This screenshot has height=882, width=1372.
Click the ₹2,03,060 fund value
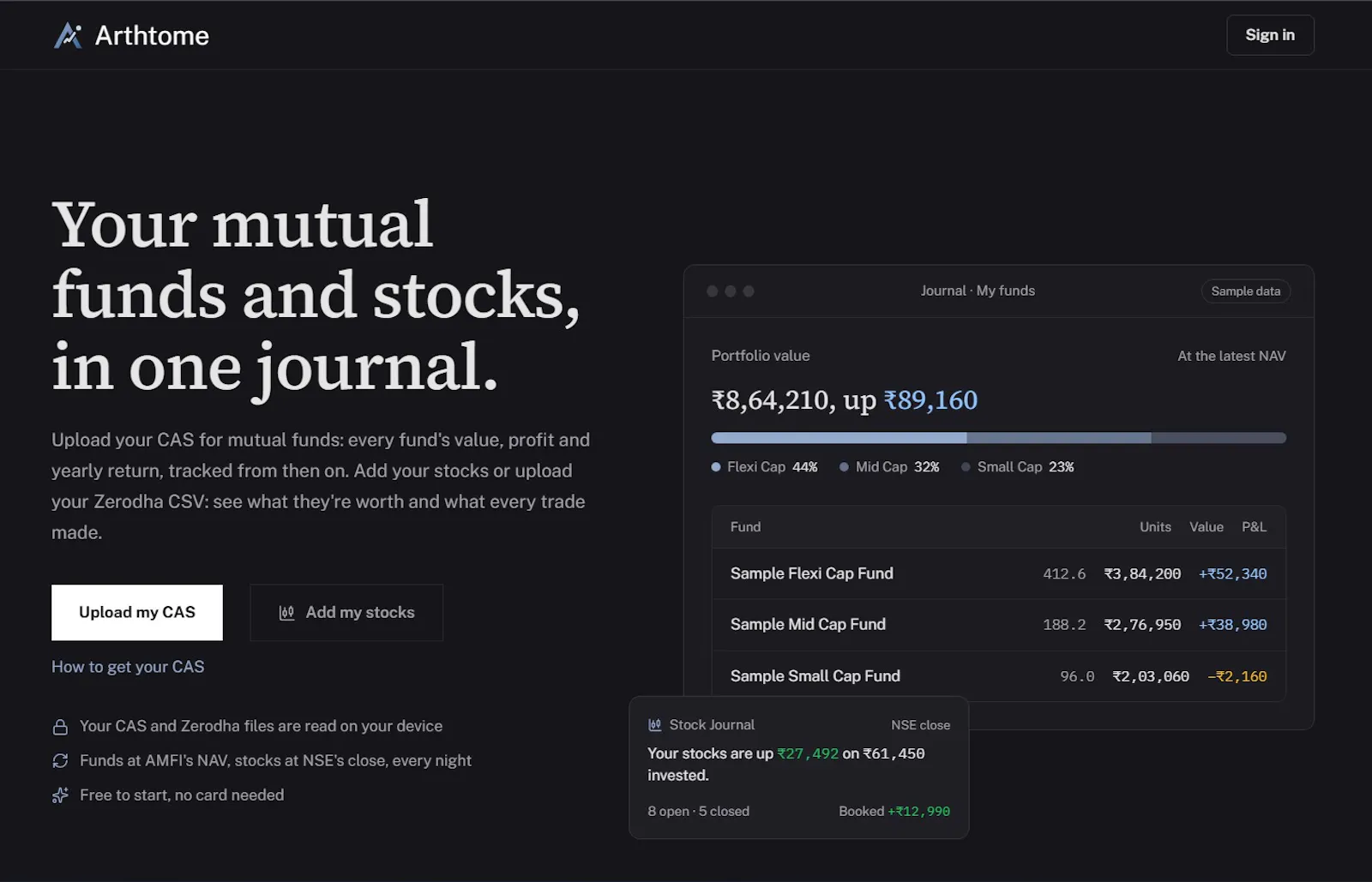tap(1151, 676)
